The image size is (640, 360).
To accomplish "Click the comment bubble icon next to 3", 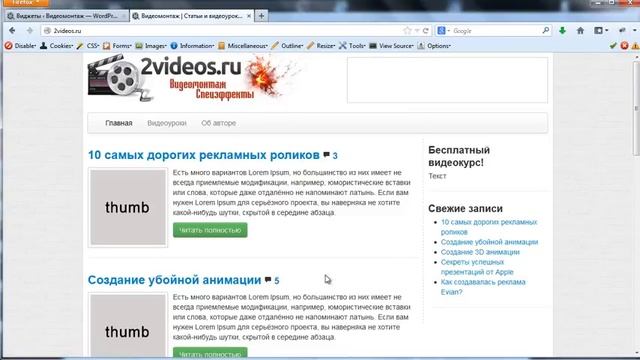I will (x=327, y=155).
